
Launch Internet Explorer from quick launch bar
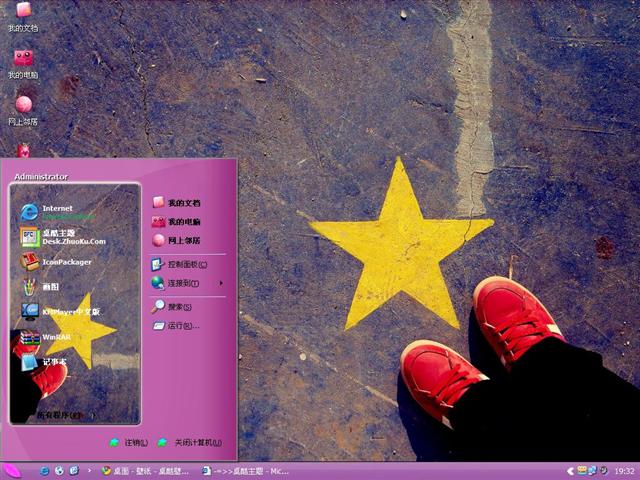click(x=44, y=471)
